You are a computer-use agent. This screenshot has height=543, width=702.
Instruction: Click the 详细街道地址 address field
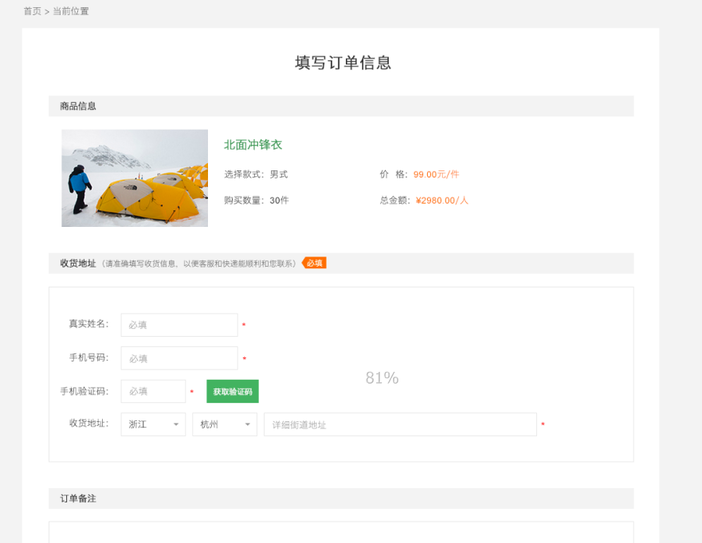pyautogui.click(x=400, y=424)
